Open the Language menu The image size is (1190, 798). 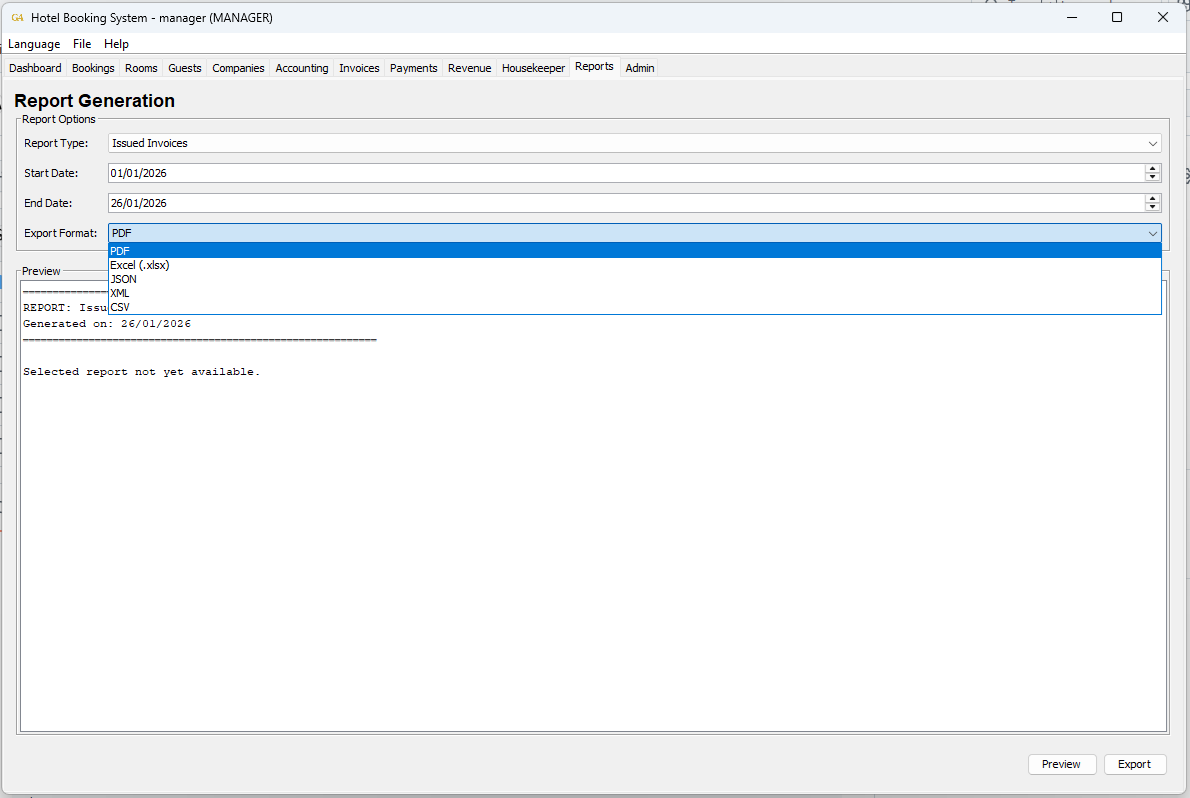(34, 44)
